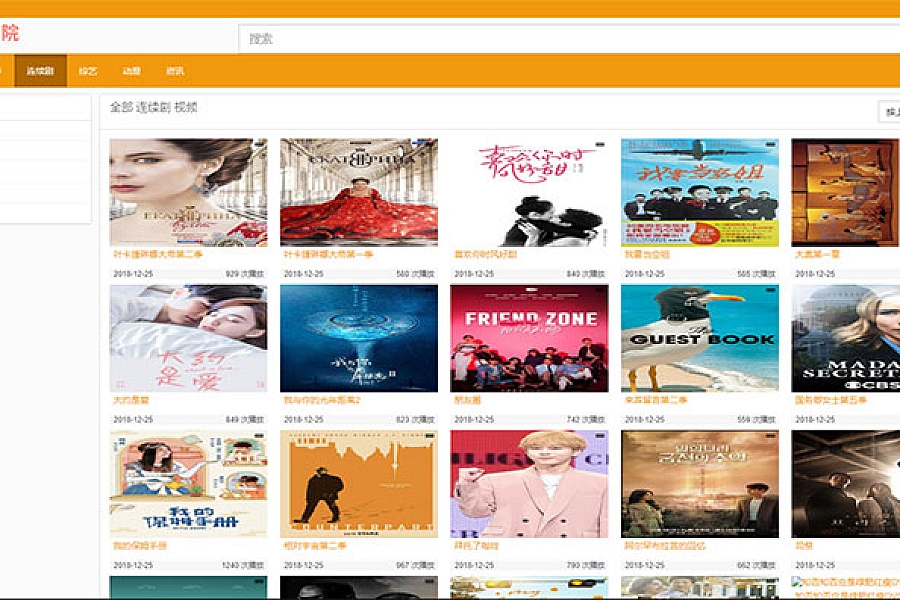
Task: Open the 相对宇宙第二季 title link
Action: tap(315, 546)
